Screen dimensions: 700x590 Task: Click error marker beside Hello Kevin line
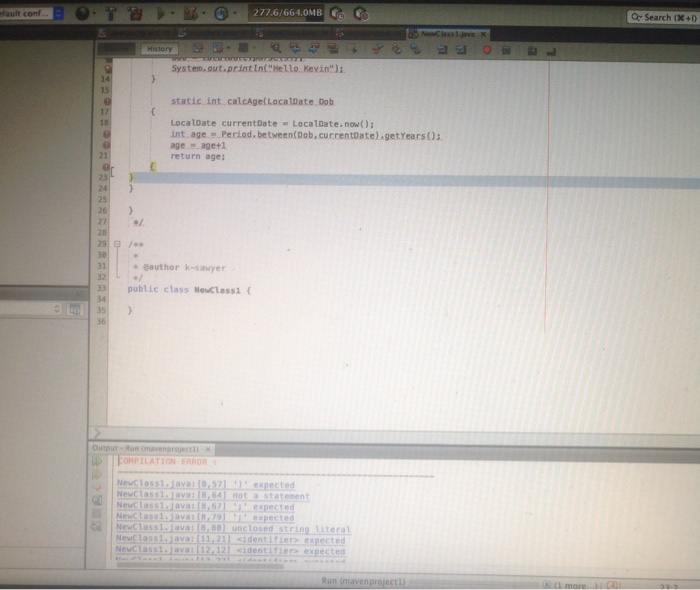pos(108,69)
